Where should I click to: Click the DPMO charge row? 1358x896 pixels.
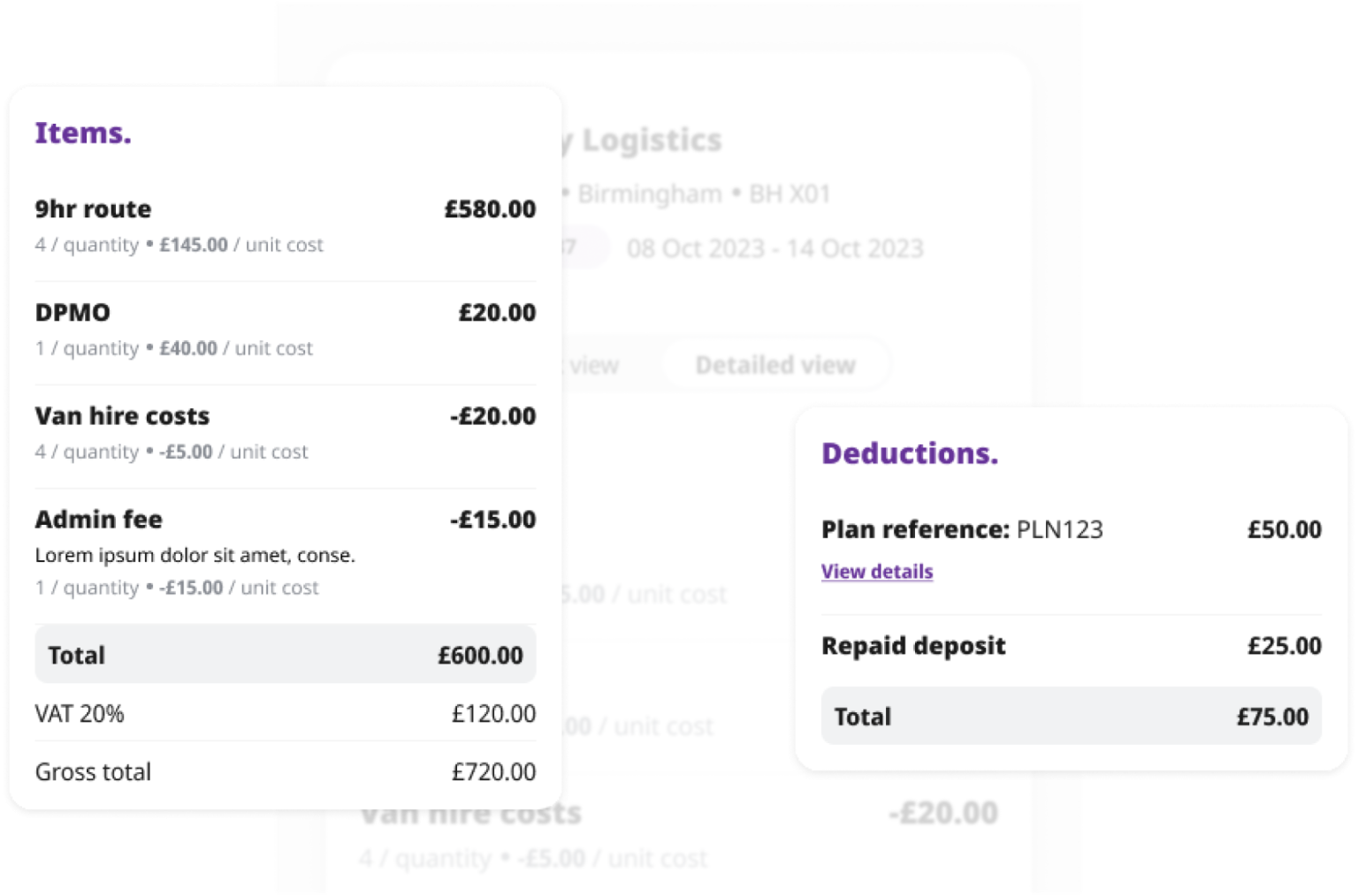point(72,313)
